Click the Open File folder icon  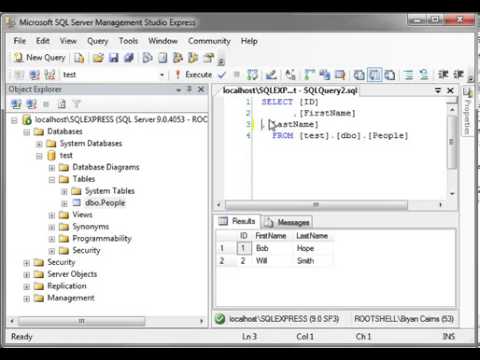98,58
